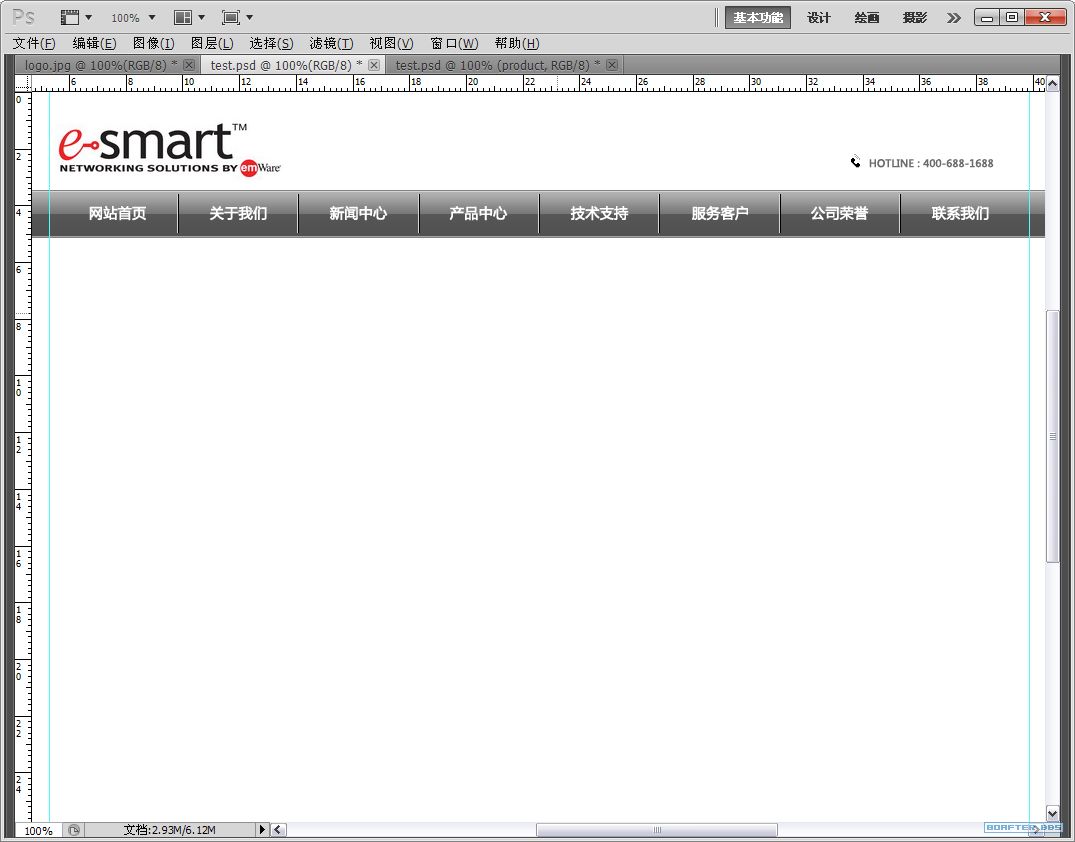The height and width of the screenshot is (842, 1075).
Task: Open the 窗口(W) menu
Action: pyautogui.click(x=454, y=43)
